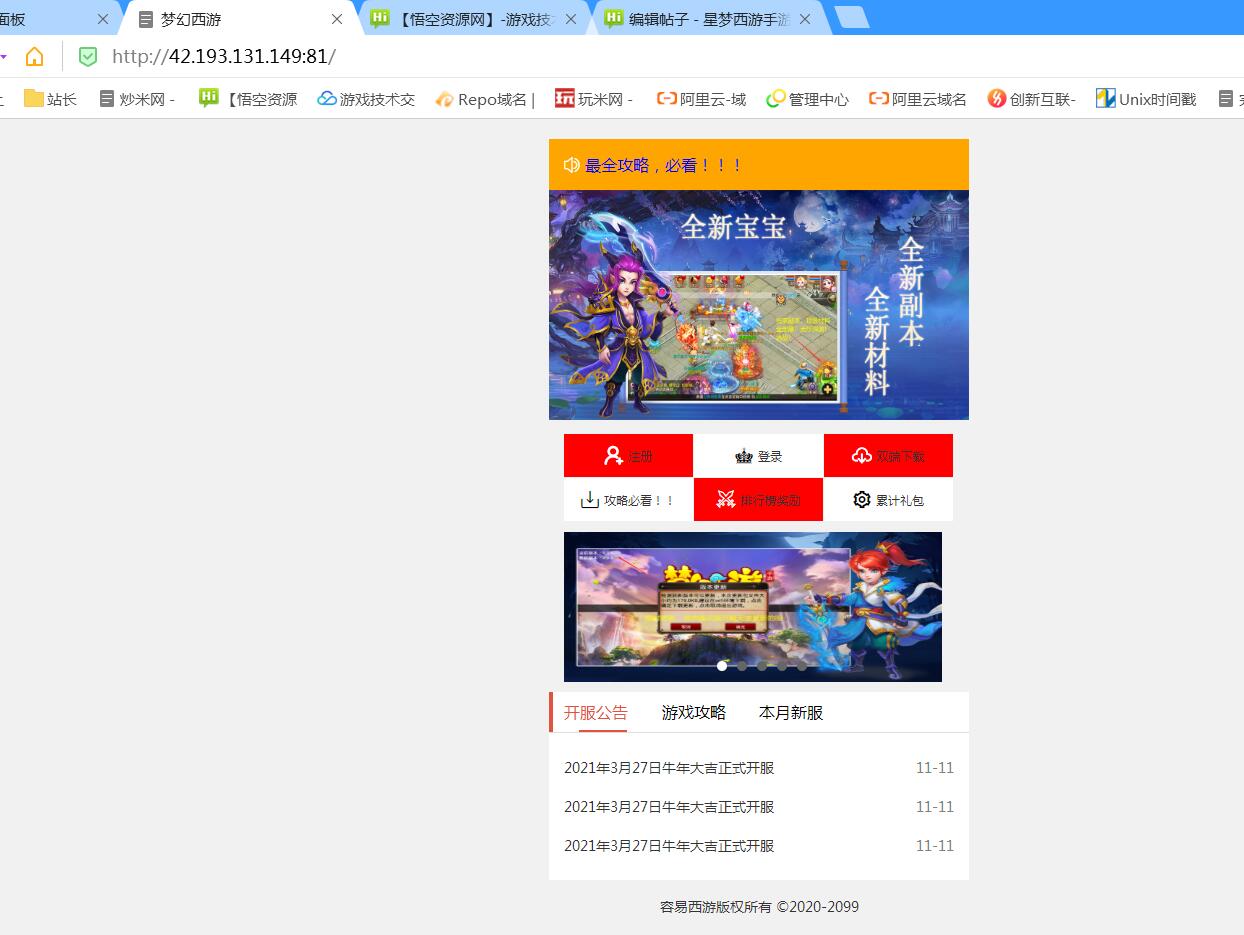The image size is (1244, 935).
Task: Click the 注册 register icon button
Action: pyautogui.click(x=614, y=456)
